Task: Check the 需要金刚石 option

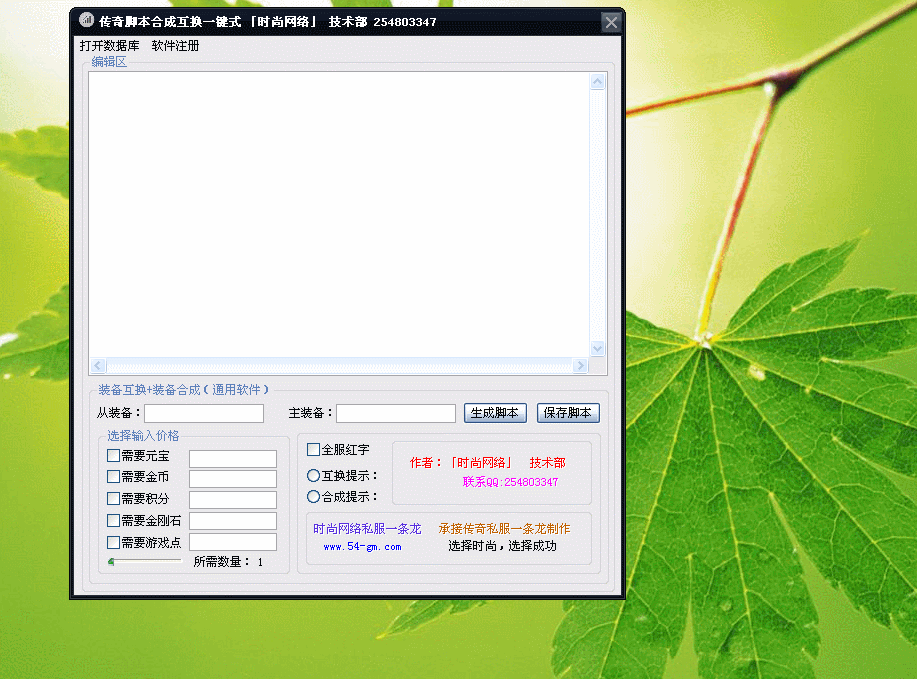Action: [x=114, y=520]
